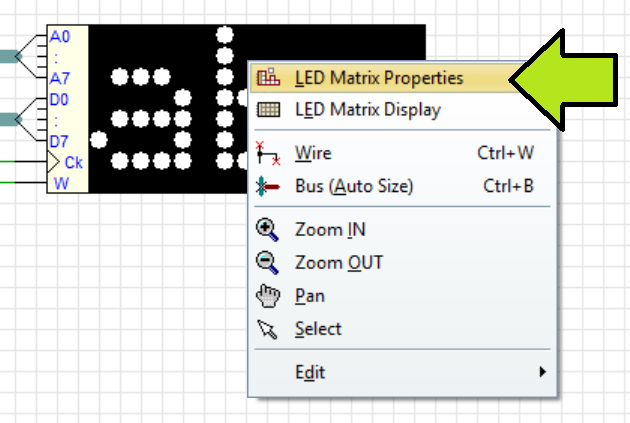630x423 pixels.
Task: Click the Zoom OUT magnifier icon
Action: coord(267,263)
